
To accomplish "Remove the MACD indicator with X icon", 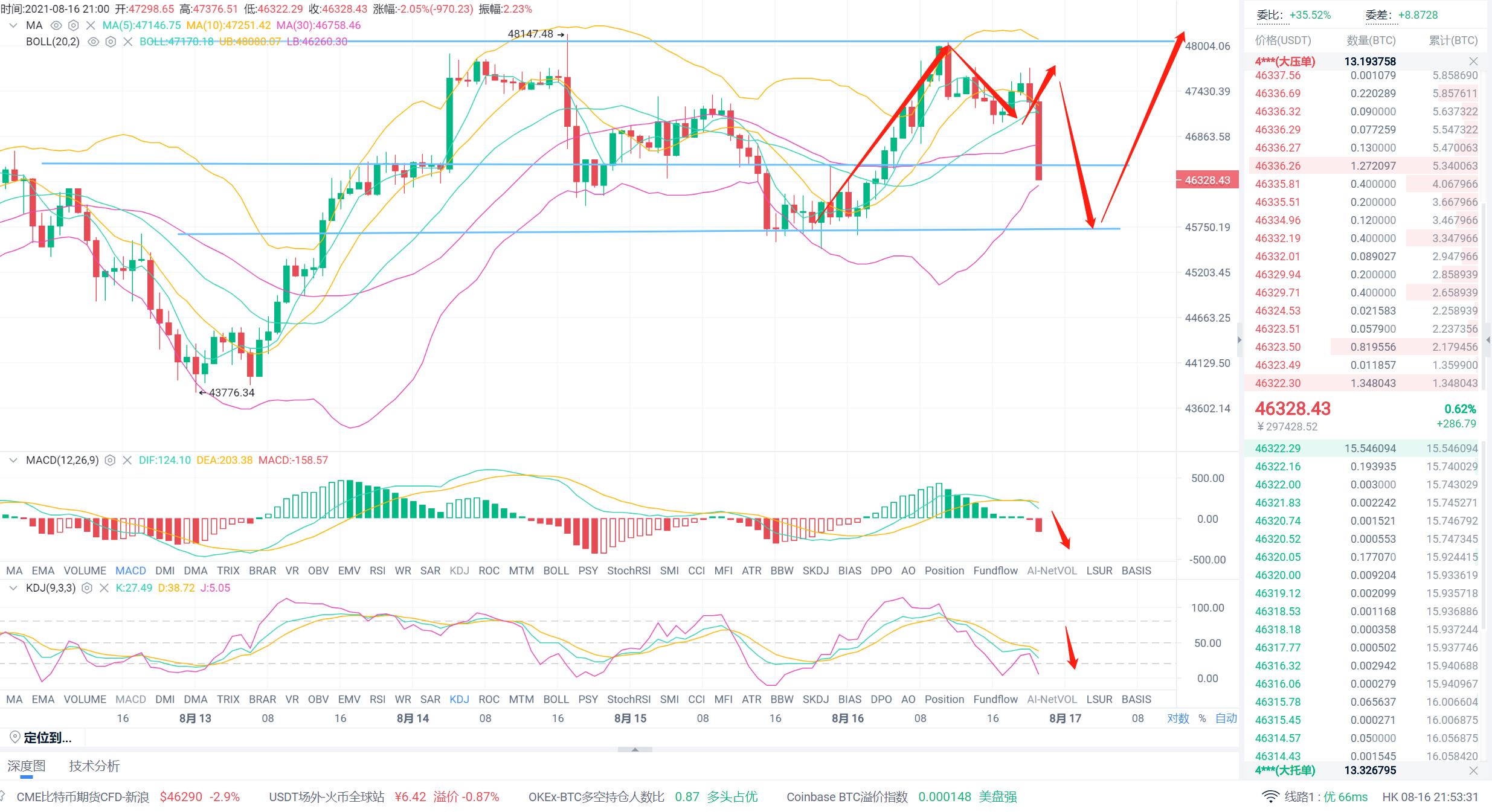I will 127,460.
